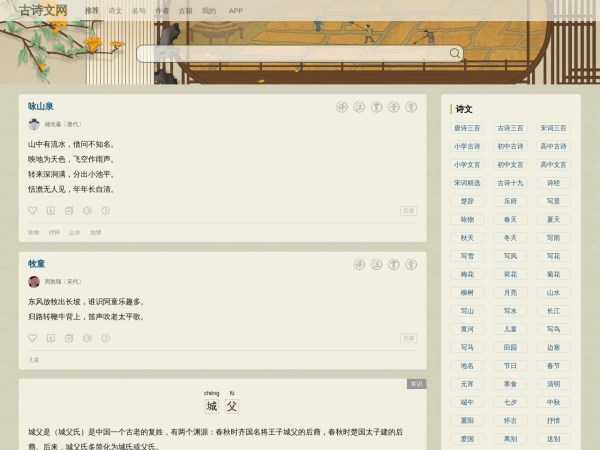Expand the more-options icon under 咏山泉

point(105,211)
